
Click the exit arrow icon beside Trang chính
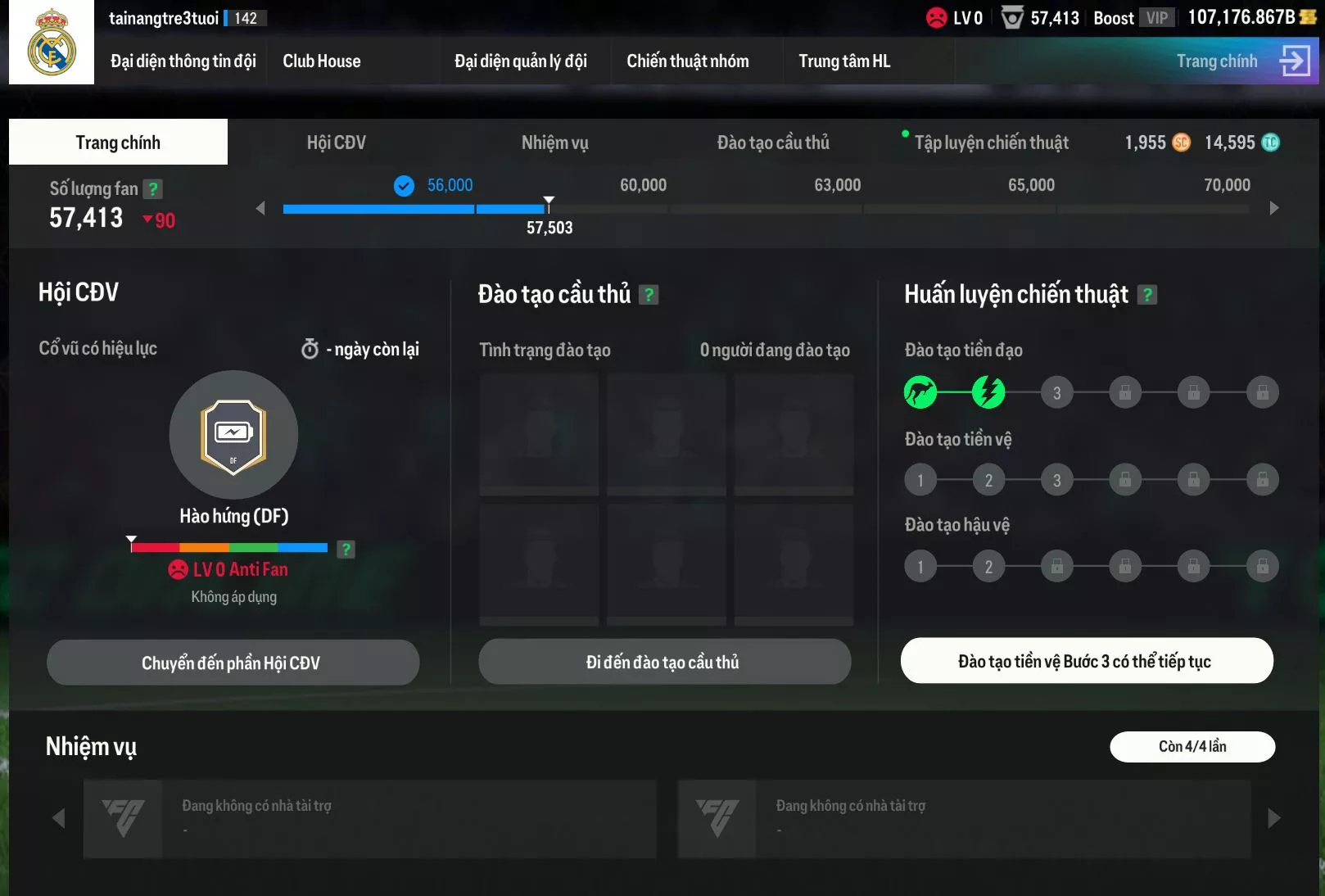[1295, 61]
